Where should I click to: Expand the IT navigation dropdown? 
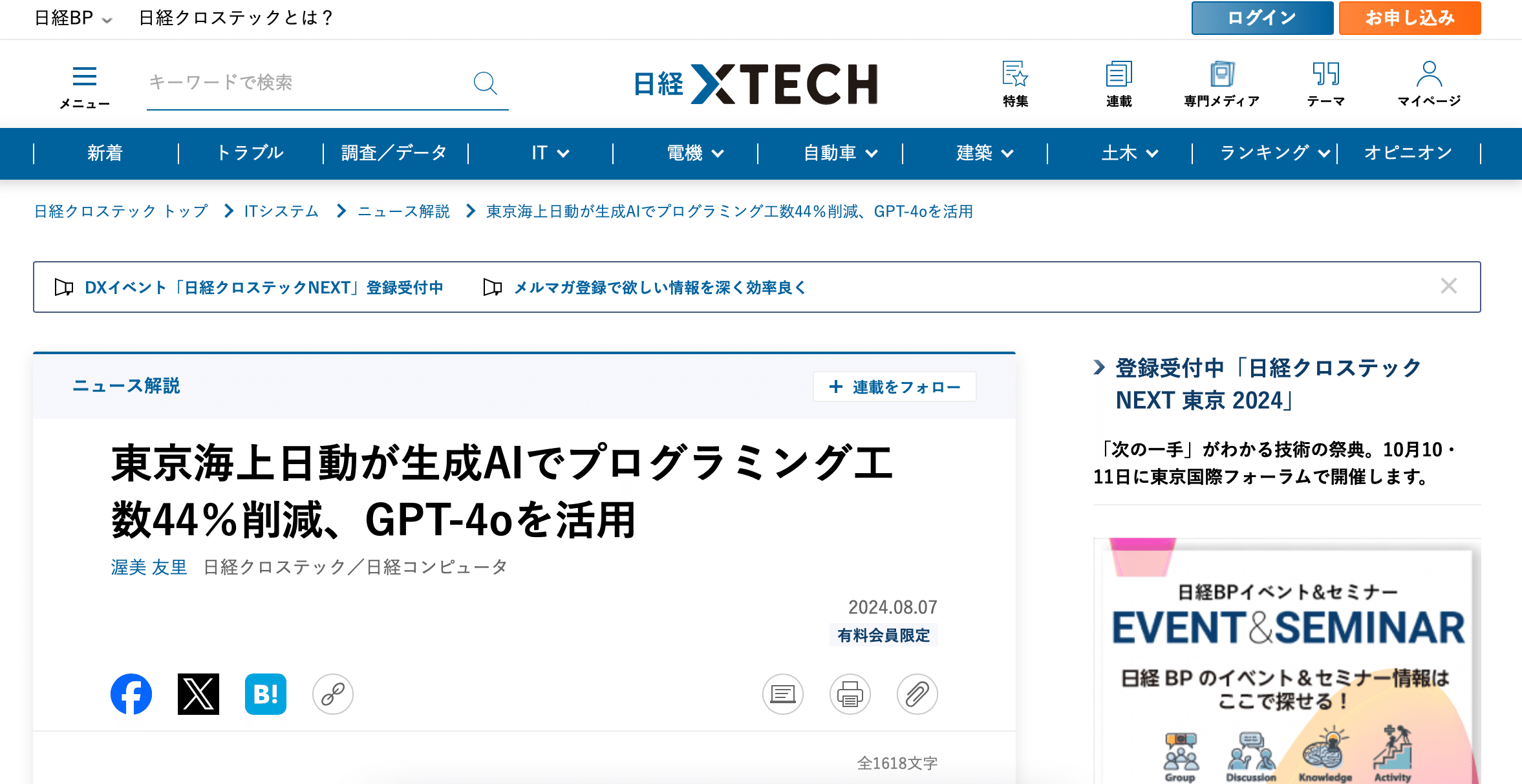tap(550, 153)
